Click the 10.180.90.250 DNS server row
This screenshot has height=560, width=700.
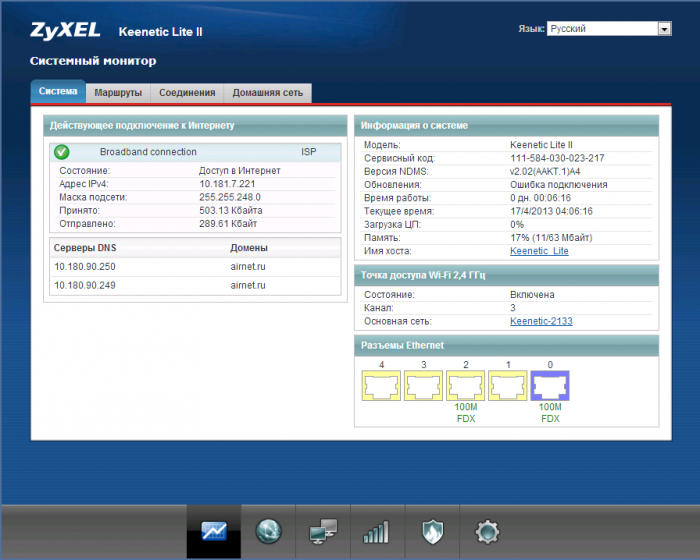(x=195, y=267)
